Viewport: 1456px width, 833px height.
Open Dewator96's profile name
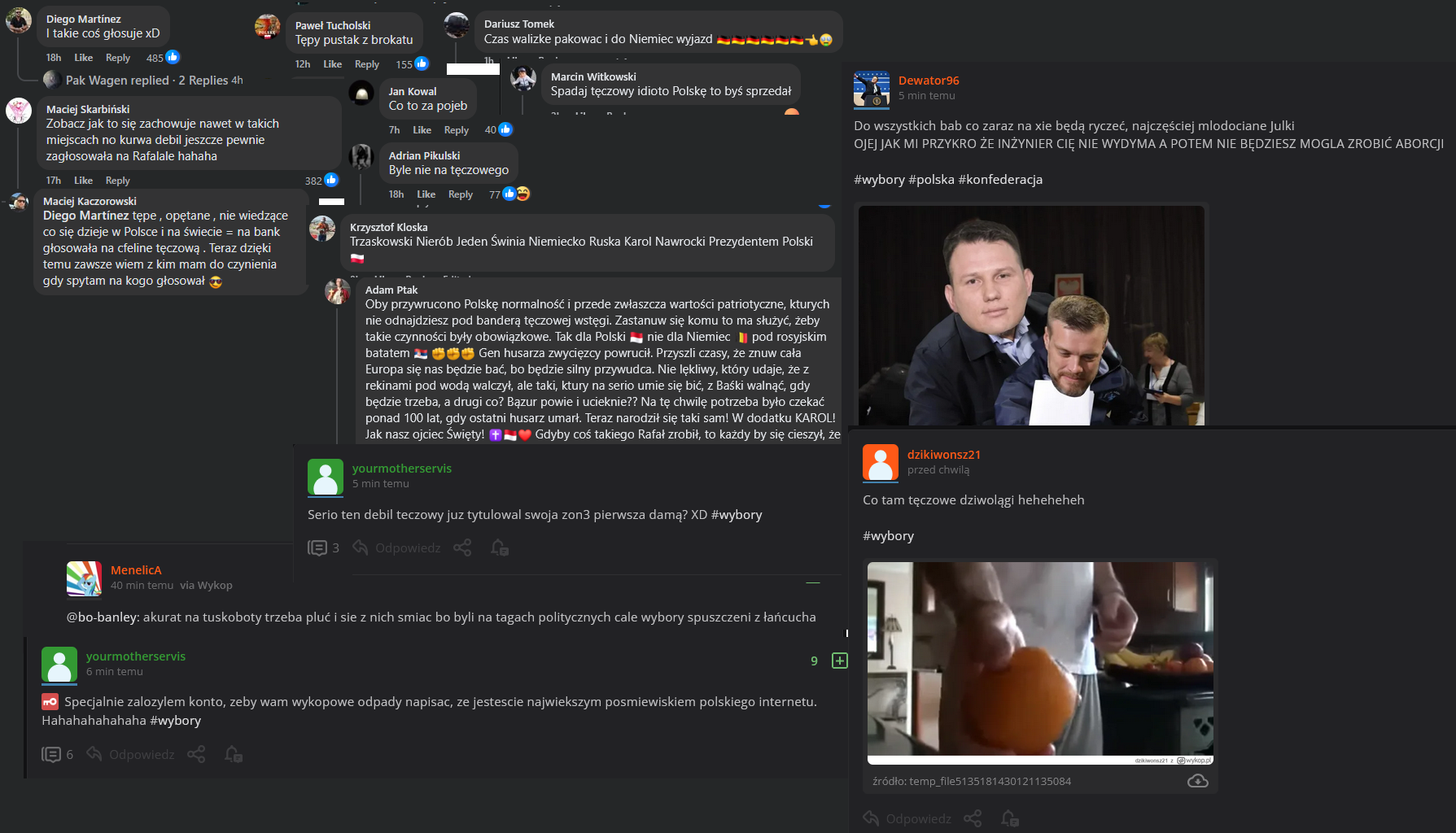point(929,81)
